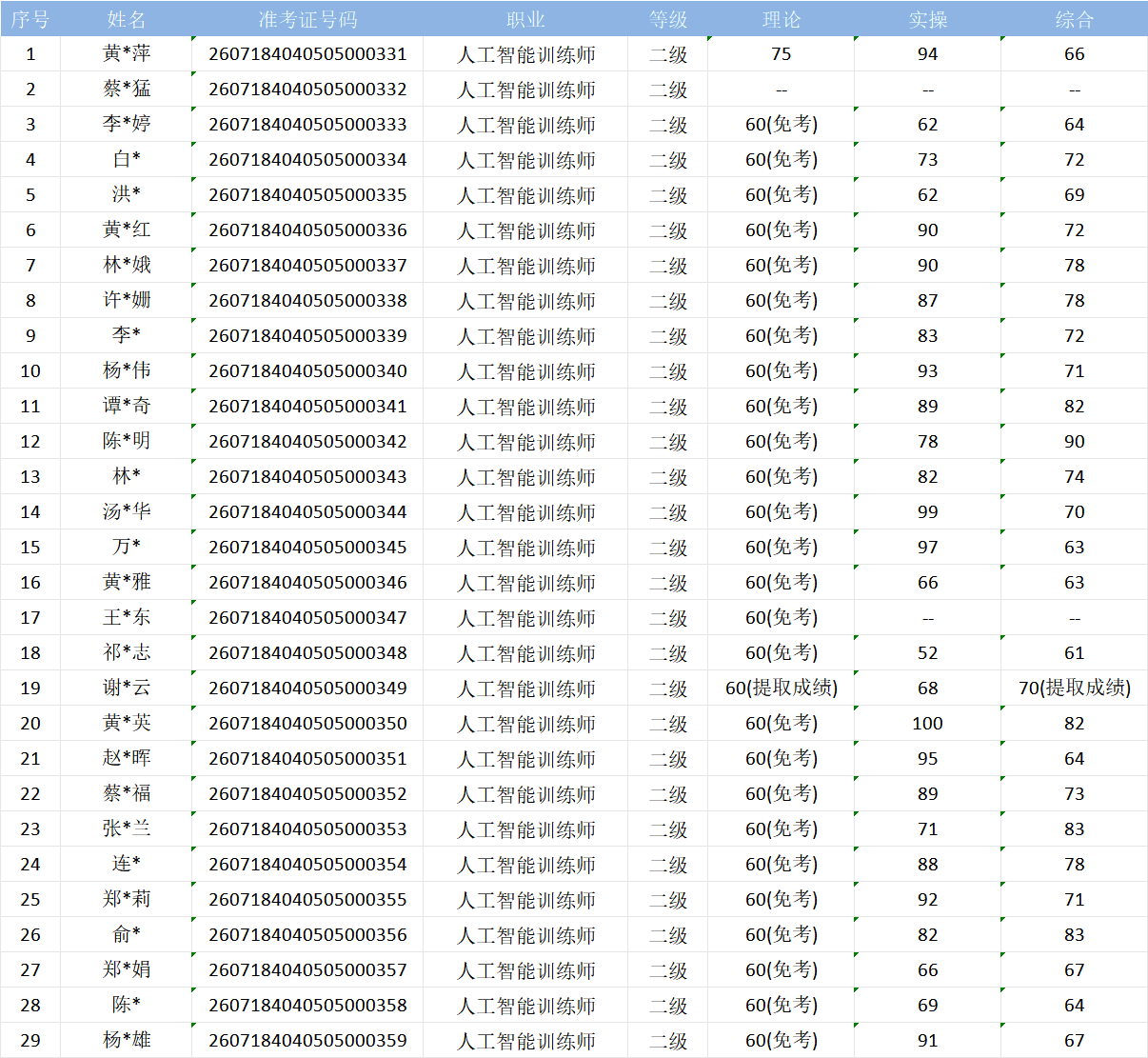Select the ID cell 2607184040505000332
The height and width of the screenshot is (1058, 1148).
(x=307, y=90)
